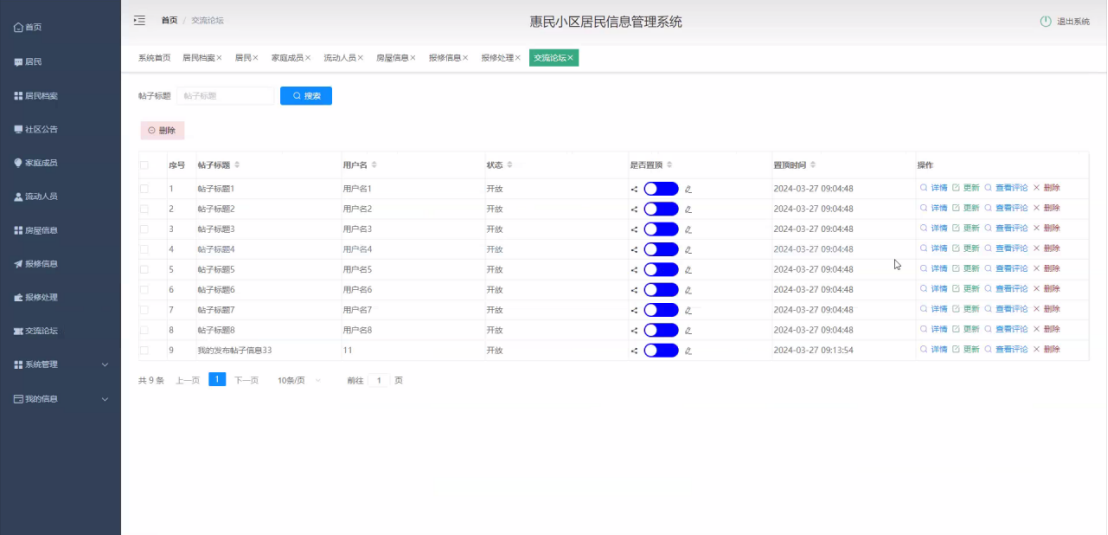
Task: Click the pencil edit icon in row 帖子标题2
Action: (688, 209)
